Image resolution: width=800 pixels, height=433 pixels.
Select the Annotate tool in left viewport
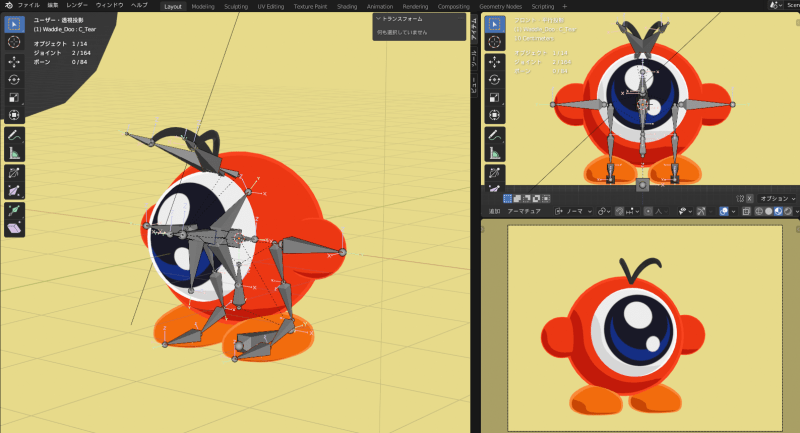click(15, 135)
